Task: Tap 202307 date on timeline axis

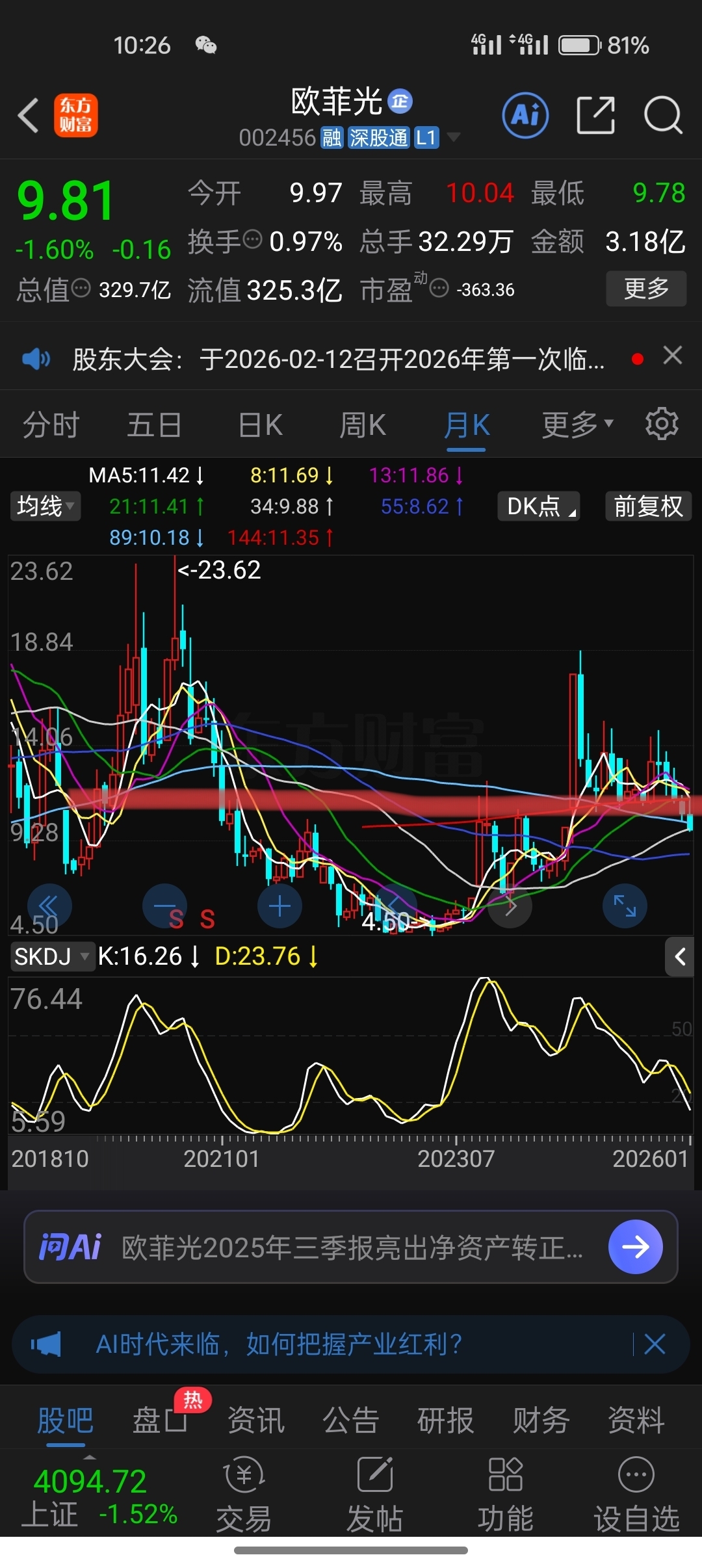Action: click(456, 1158)
